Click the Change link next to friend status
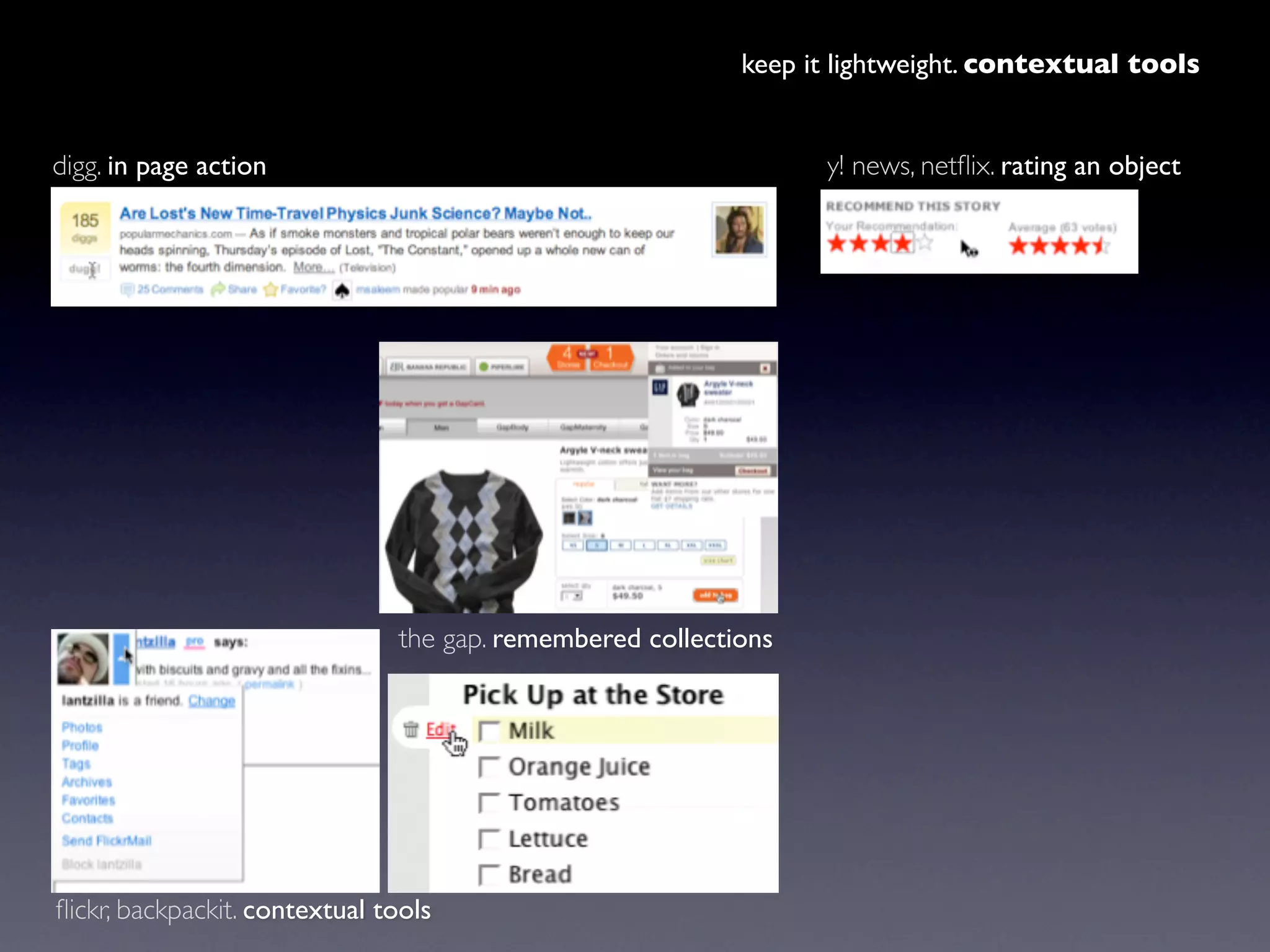1270x952 pixels. click(x=211, y=701)
